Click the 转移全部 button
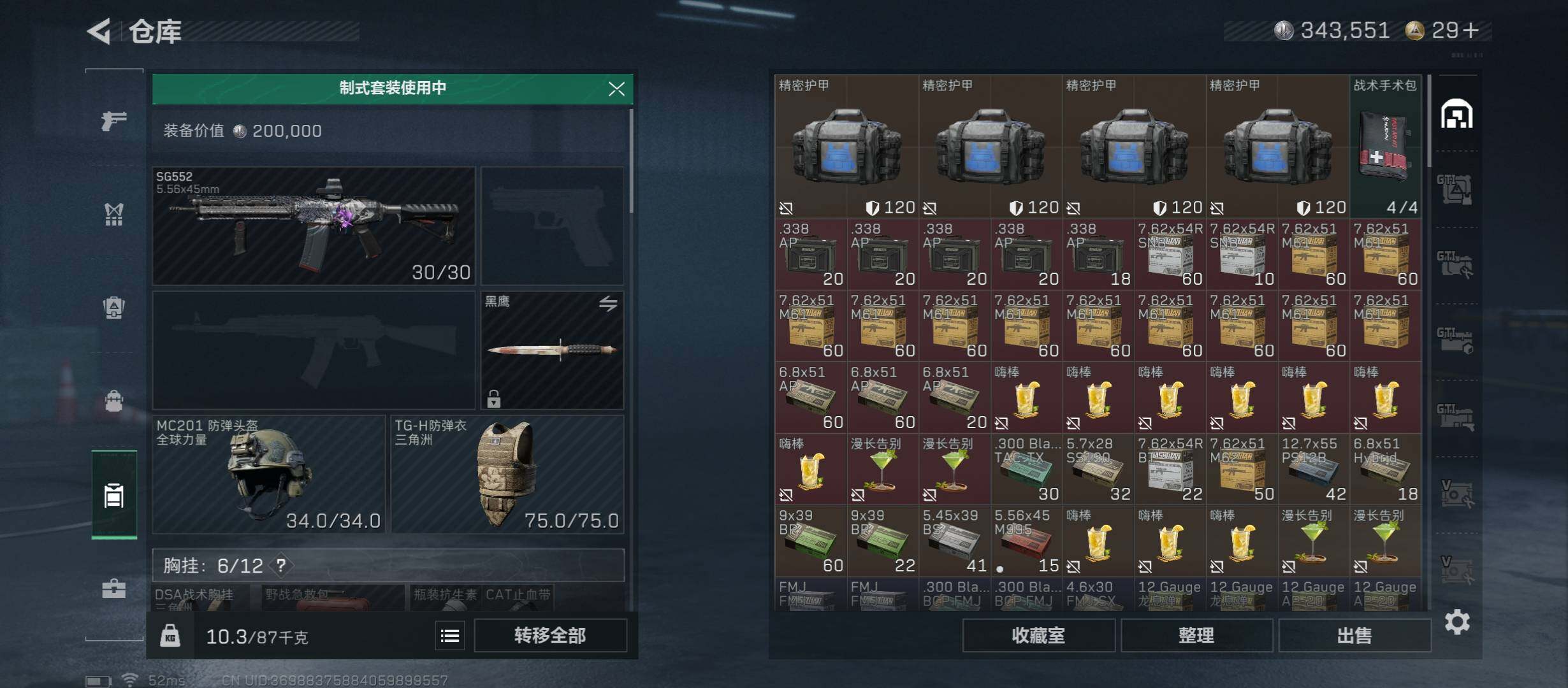 click(551, 635)
